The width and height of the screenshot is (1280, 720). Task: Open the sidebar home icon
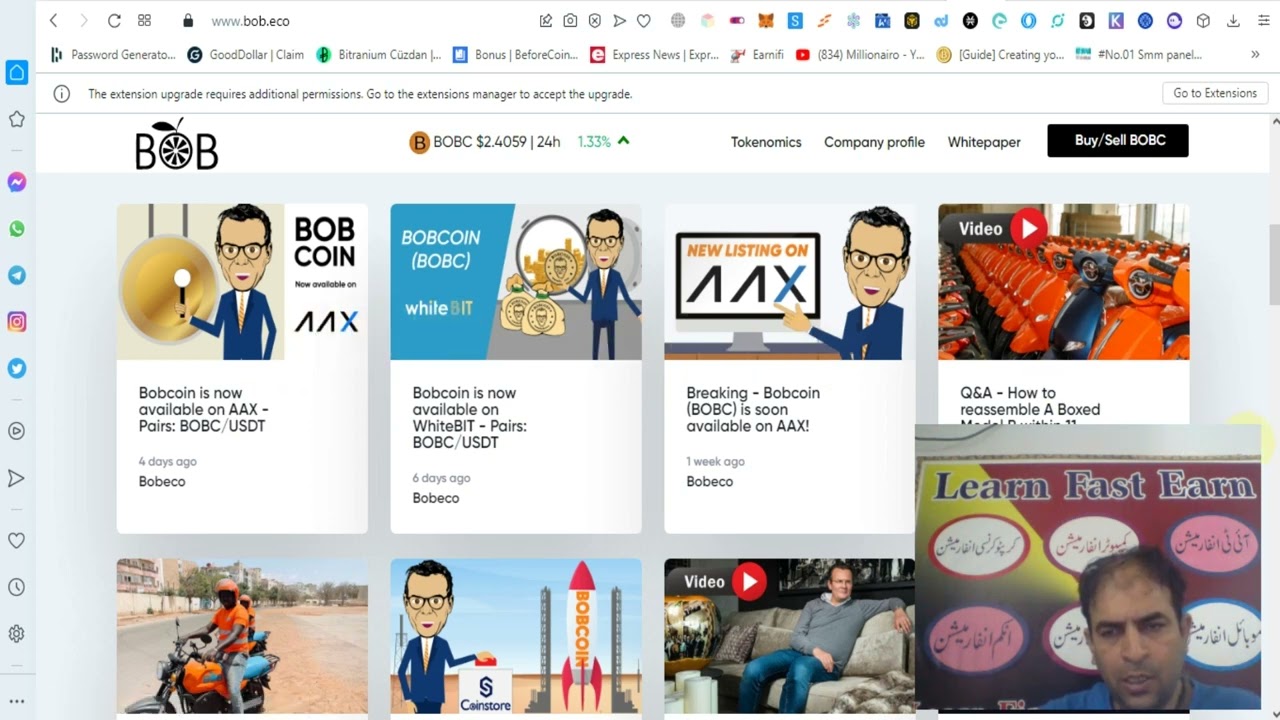(x=16, y=72)
